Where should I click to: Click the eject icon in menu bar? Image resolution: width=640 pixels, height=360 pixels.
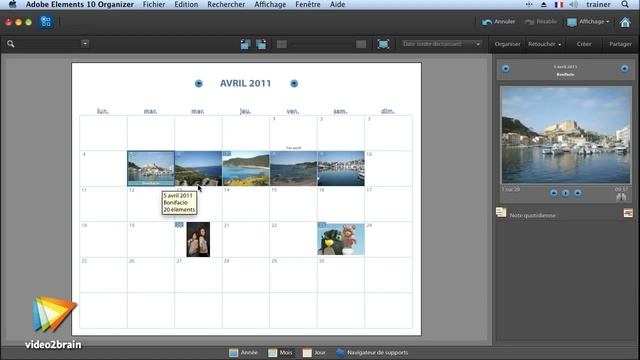544,4
